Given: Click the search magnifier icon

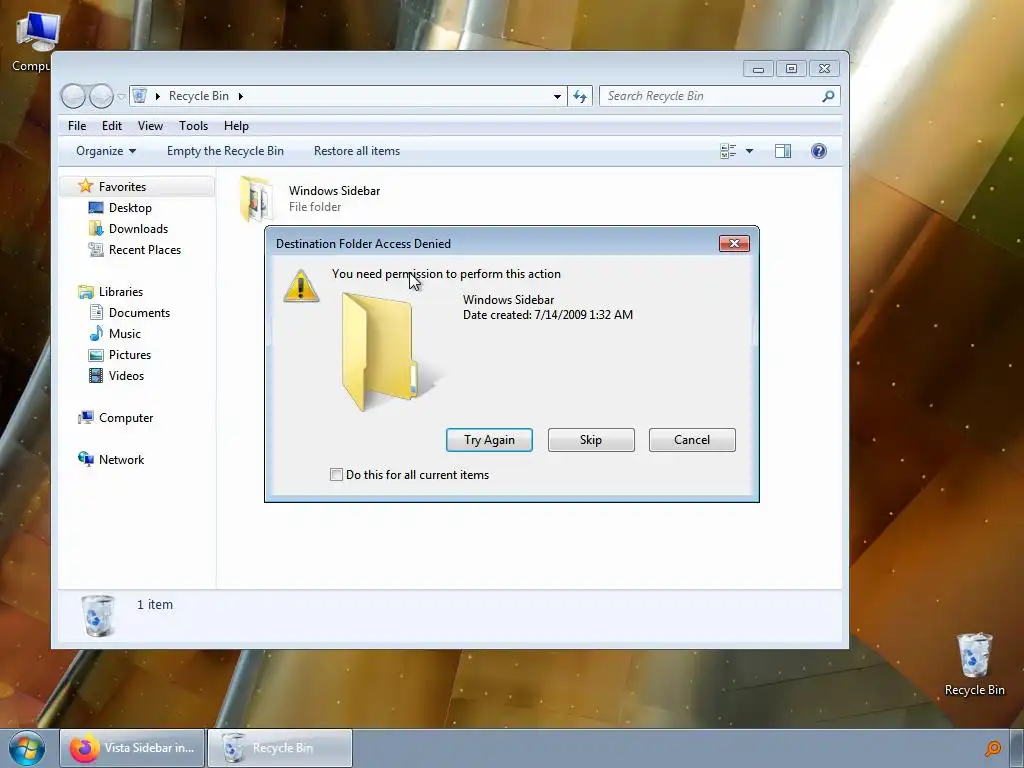Looking at the screenshot, I should [x=829, y=96].
